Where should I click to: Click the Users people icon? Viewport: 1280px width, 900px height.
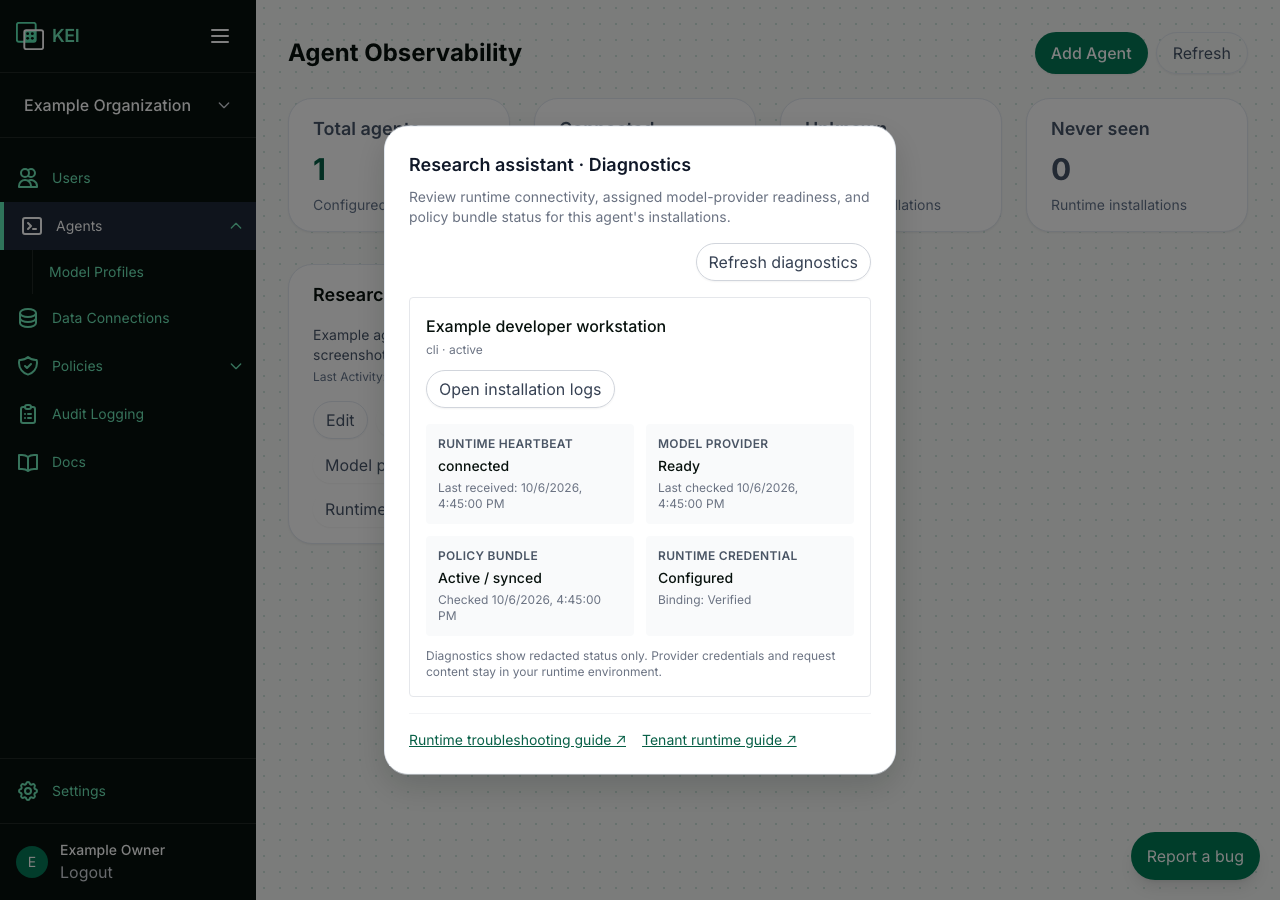click(x=28, y=178)
